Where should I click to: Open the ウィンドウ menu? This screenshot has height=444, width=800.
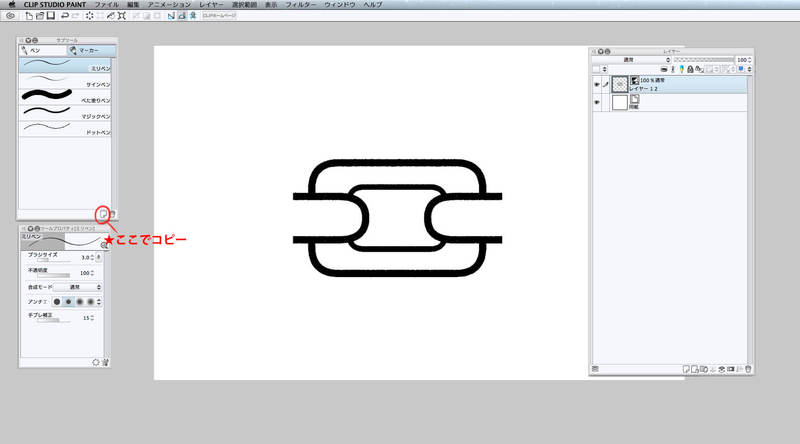(x=340, y=5)
